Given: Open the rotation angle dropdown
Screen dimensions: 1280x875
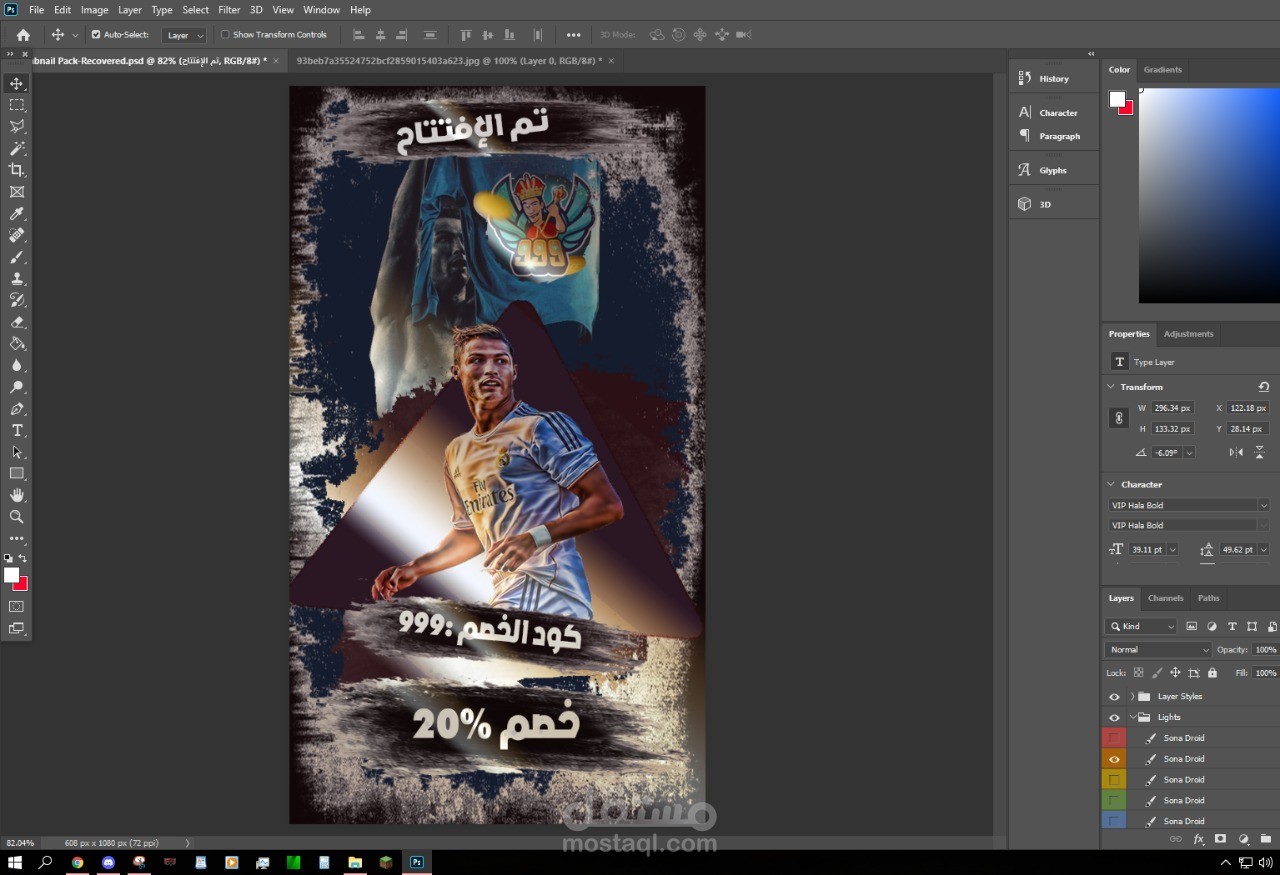Looking at the screenshot, I should click(x=1189, y=452).
